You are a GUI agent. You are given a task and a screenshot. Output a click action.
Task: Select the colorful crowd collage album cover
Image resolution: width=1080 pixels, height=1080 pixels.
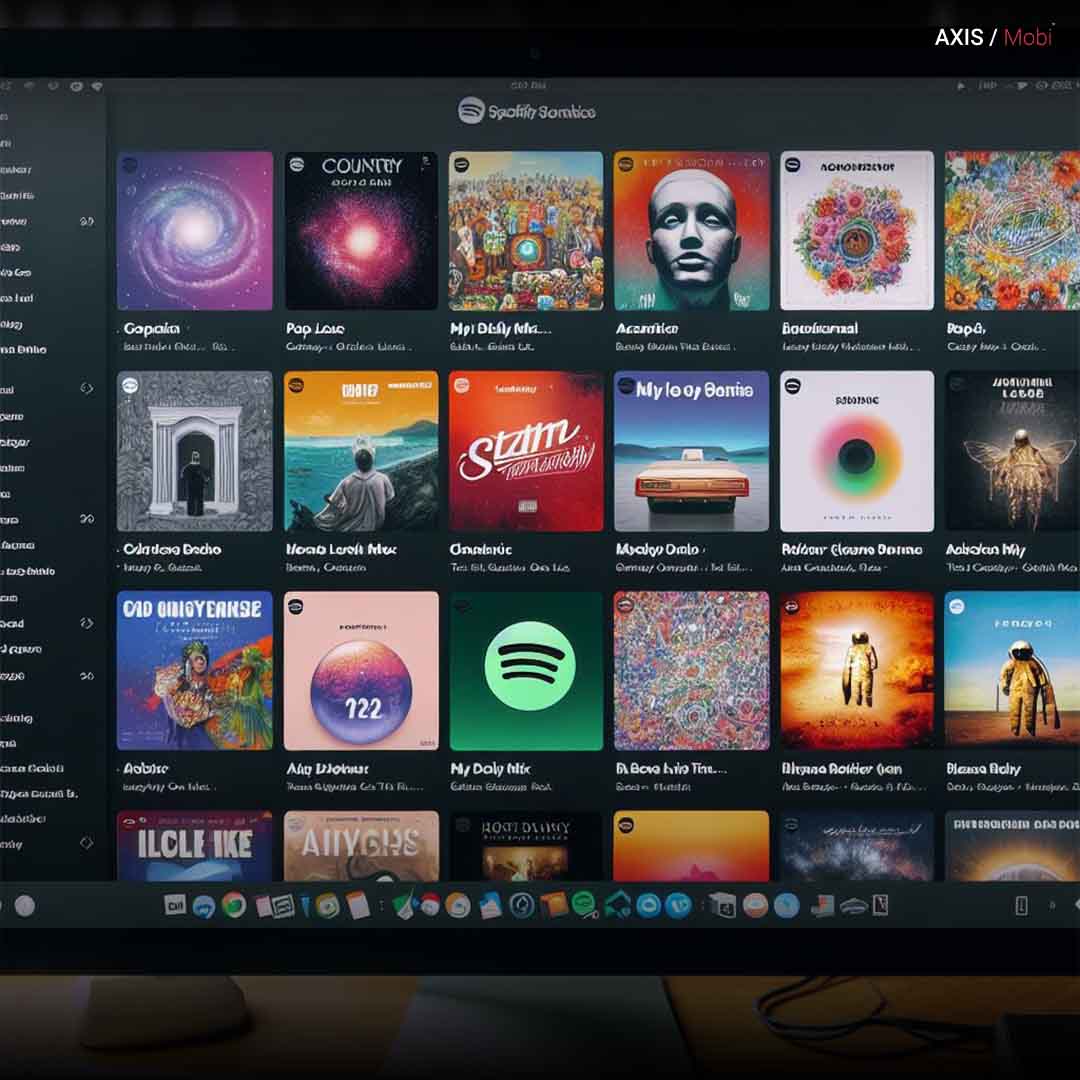(526, 231)
